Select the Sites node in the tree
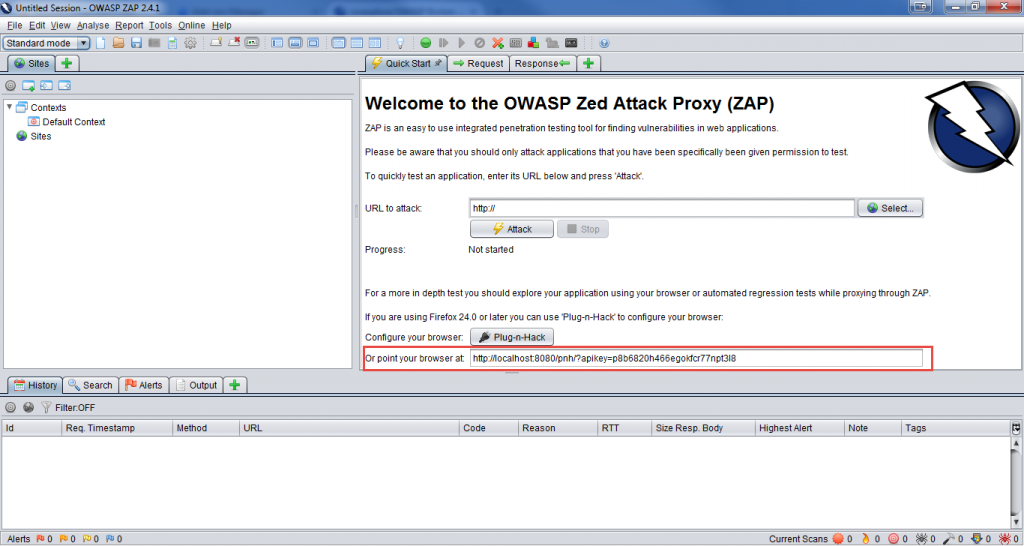The image size is (1024, 546). tap(34, 136)
